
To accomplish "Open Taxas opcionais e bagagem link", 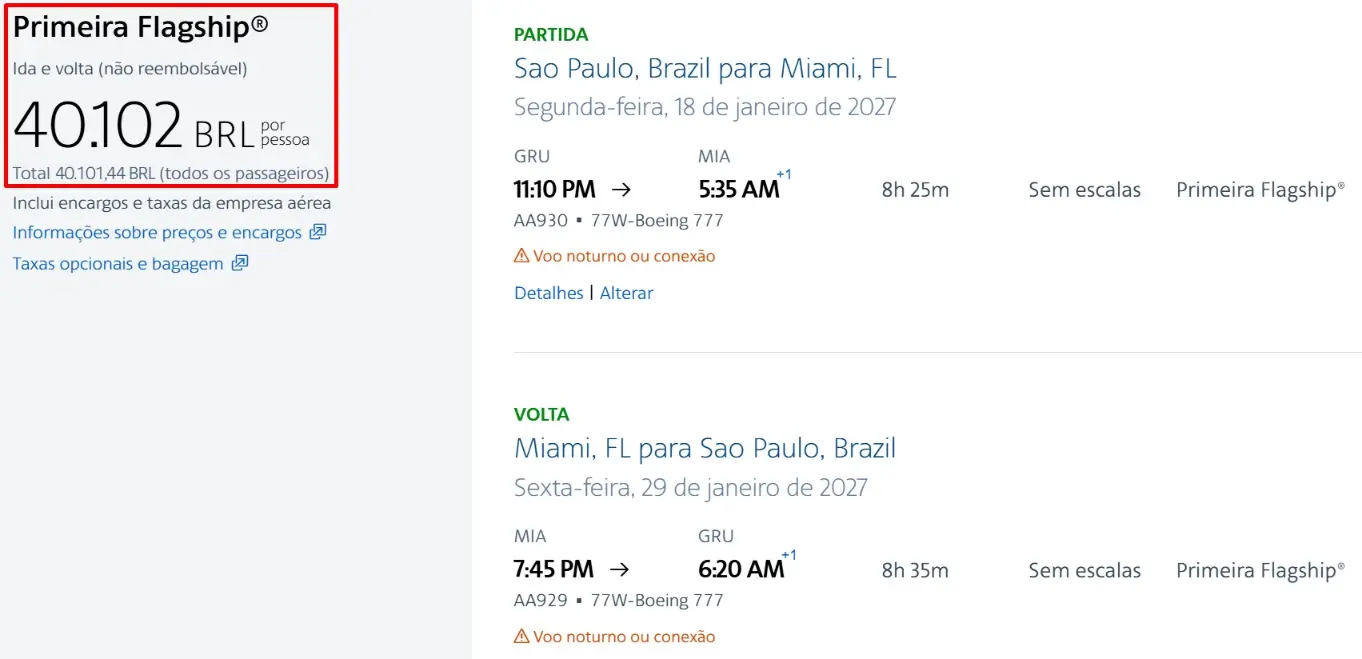I will click(118, 264).
